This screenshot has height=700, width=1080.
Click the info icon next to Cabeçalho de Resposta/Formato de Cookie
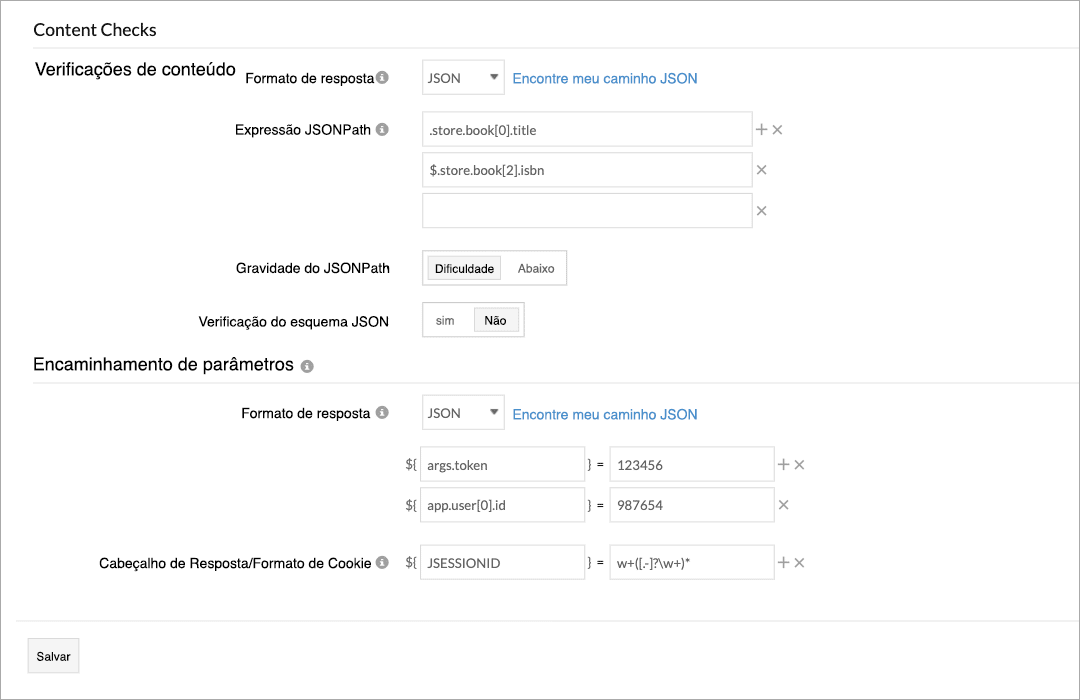click(x=382, y=562)
